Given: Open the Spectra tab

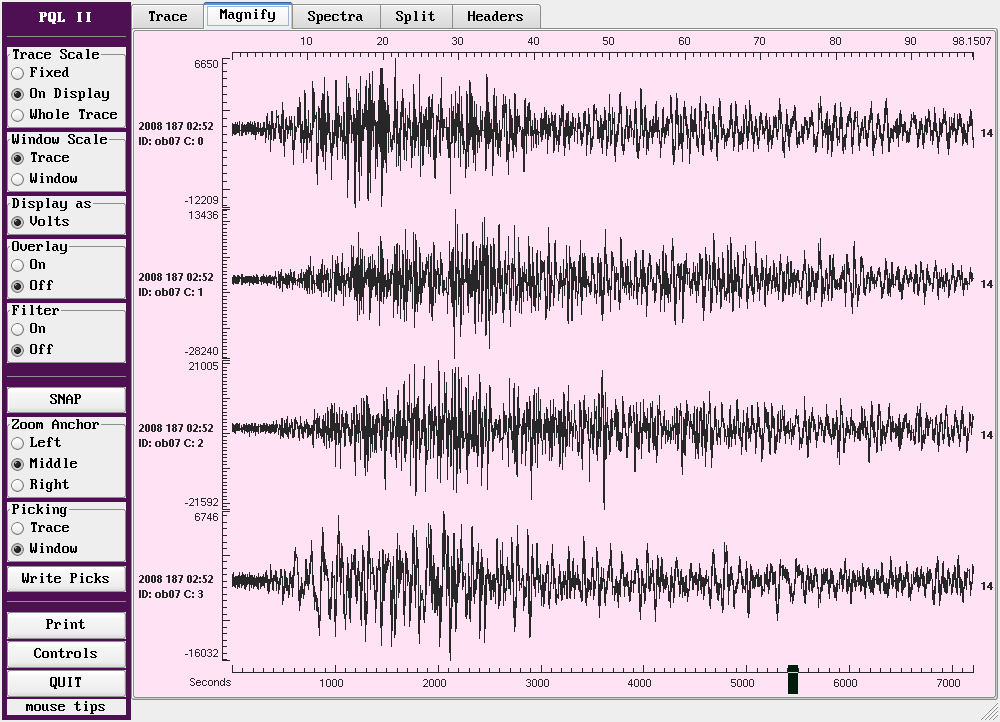Looking at the screenshot, I should 335,16.
